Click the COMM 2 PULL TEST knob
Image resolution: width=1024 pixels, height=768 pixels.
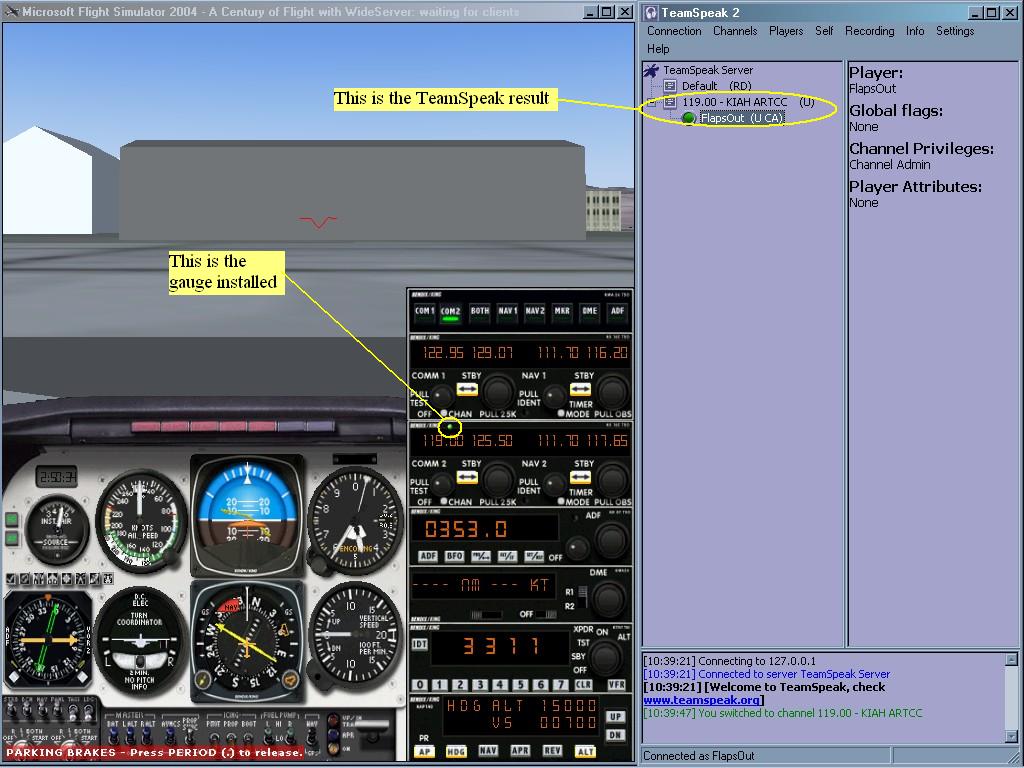(442, 484)
